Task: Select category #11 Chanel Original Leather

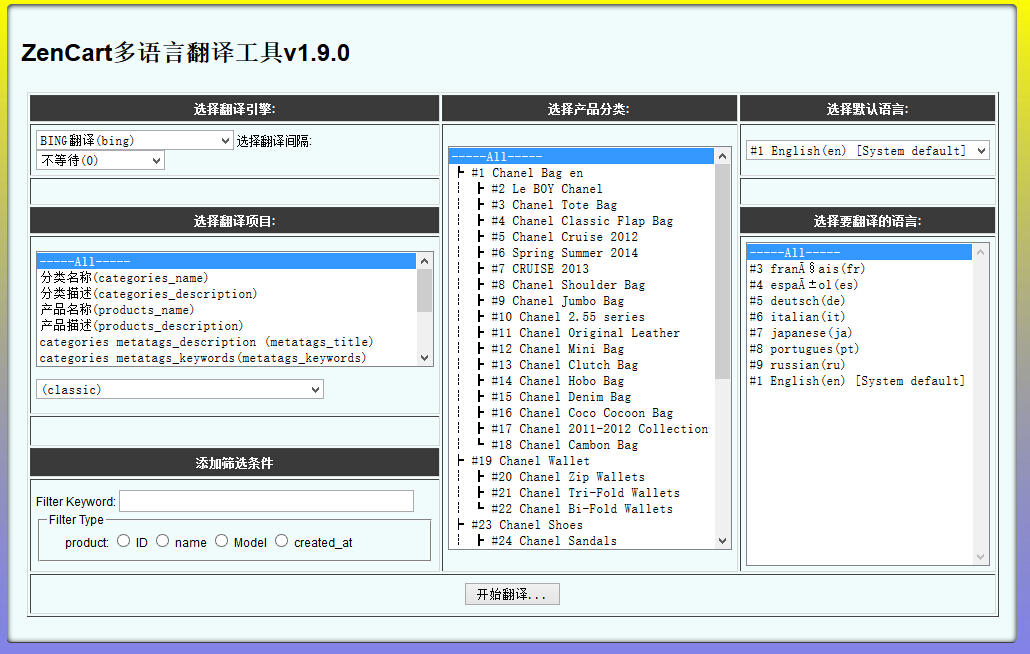Action: (581, 333)
